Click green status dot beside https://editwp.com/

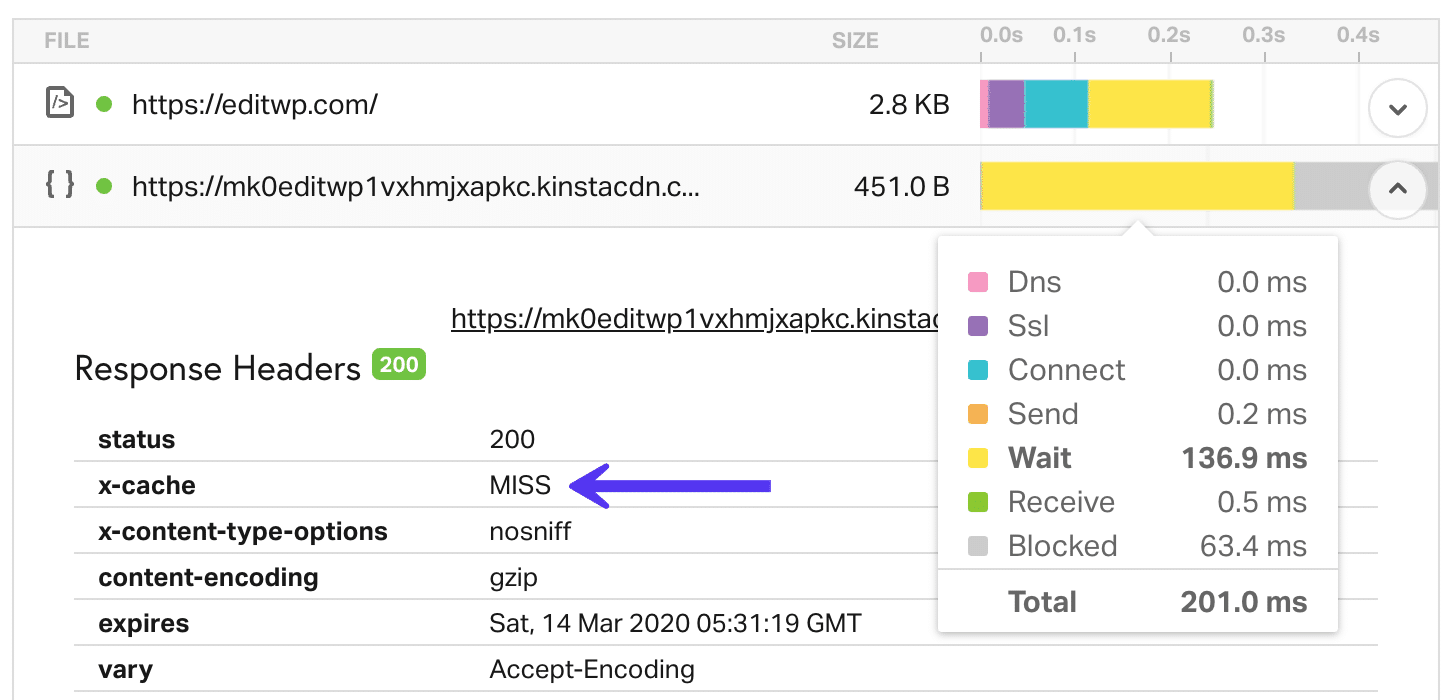pyautogui.click(x=104, y=104)
